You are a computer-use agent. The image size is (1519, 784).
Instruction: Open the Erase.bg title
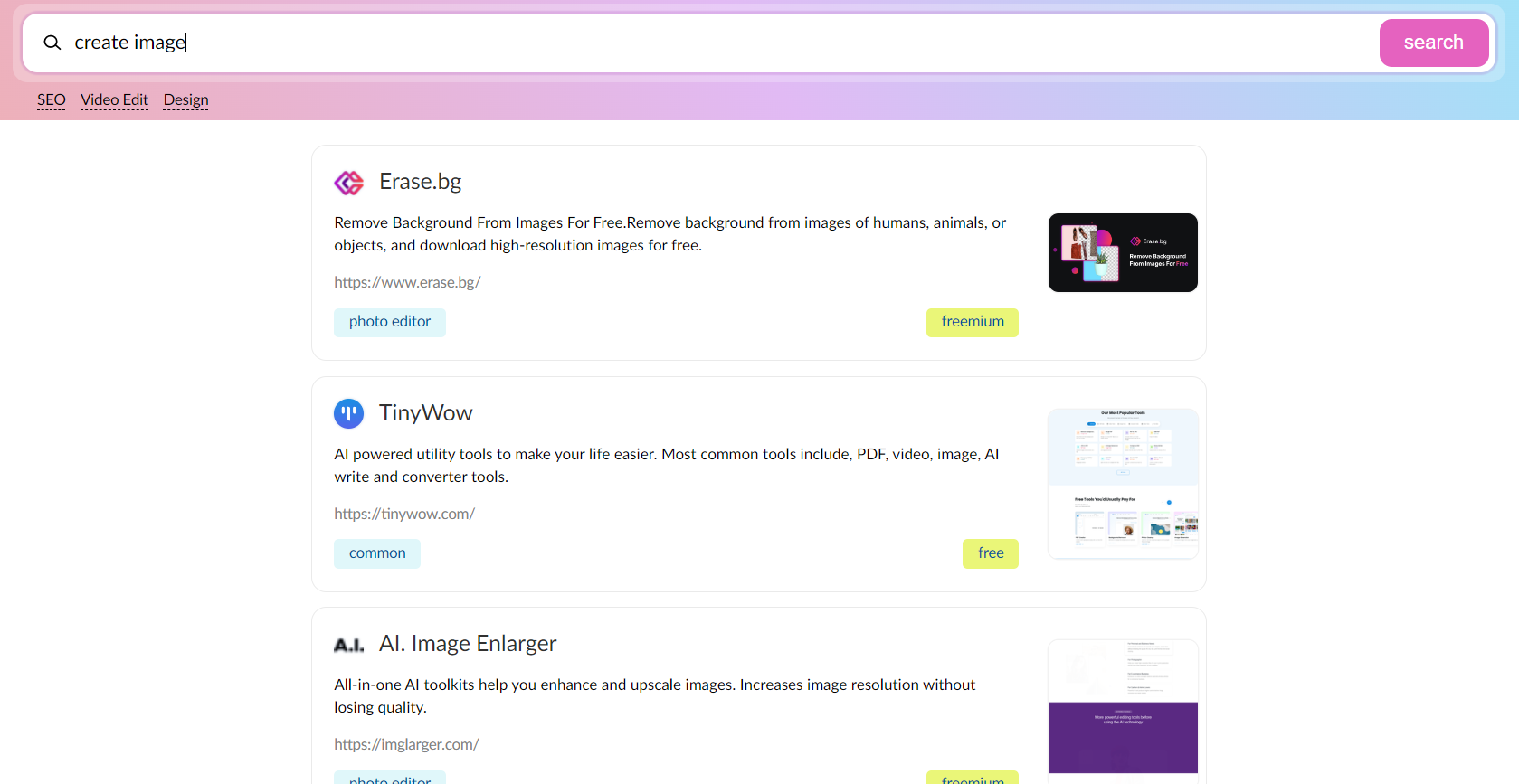pyautogui.click(x=420, y=182)
